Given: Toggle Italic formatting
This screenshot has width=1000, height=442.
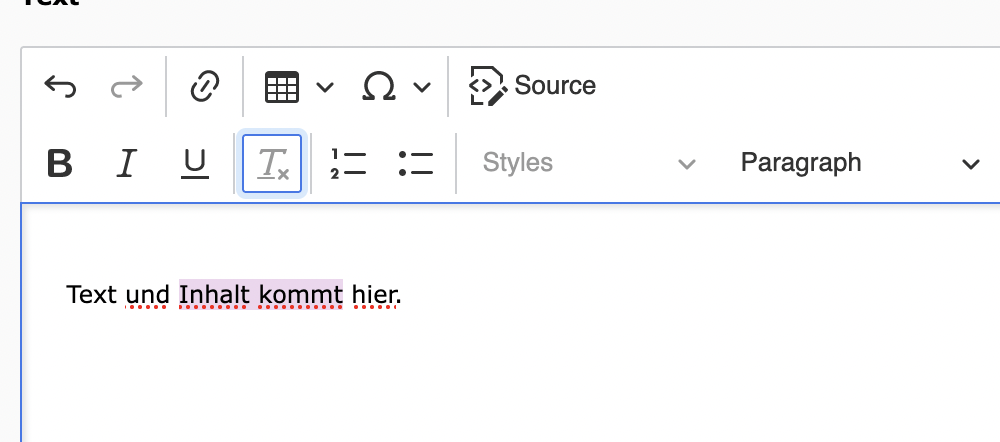Looking at the screenshot, I should pos(126,163).
